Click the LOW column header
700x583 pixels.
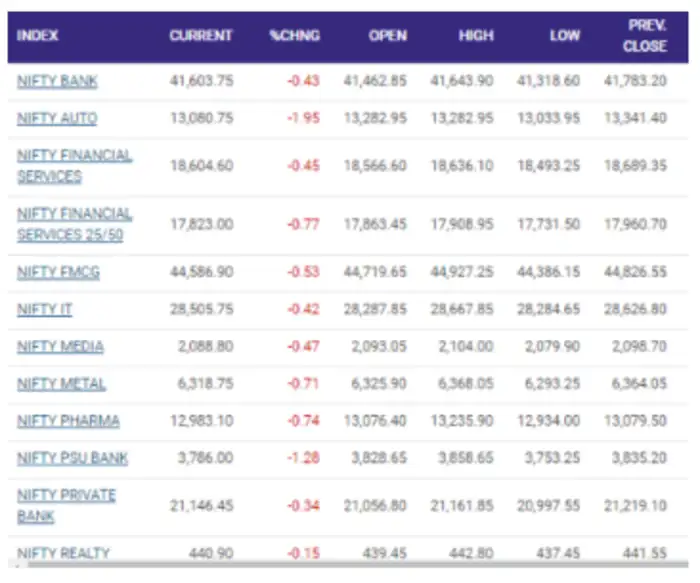tap(564, 36)
